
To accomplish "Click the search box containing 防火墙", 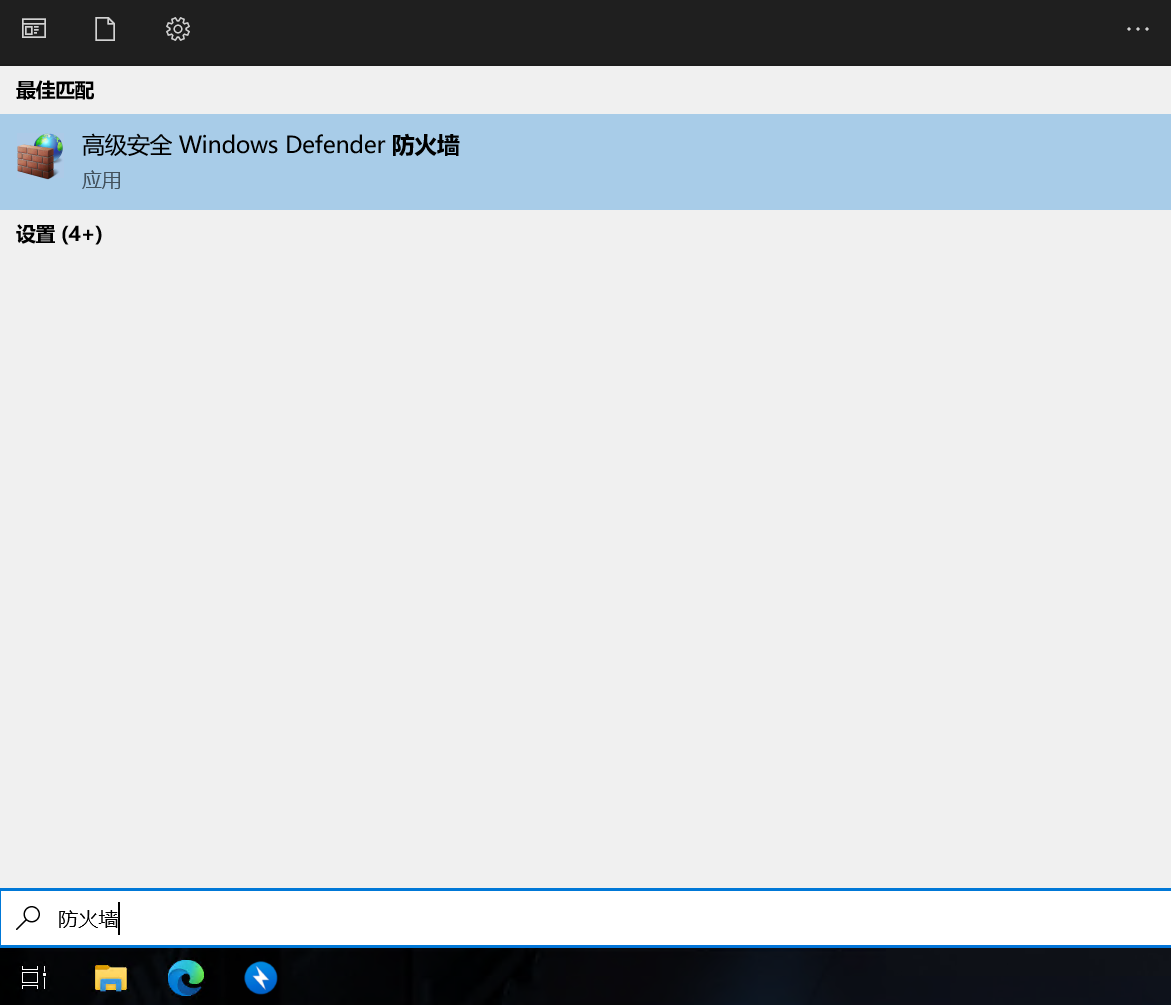I will [586, 918].
